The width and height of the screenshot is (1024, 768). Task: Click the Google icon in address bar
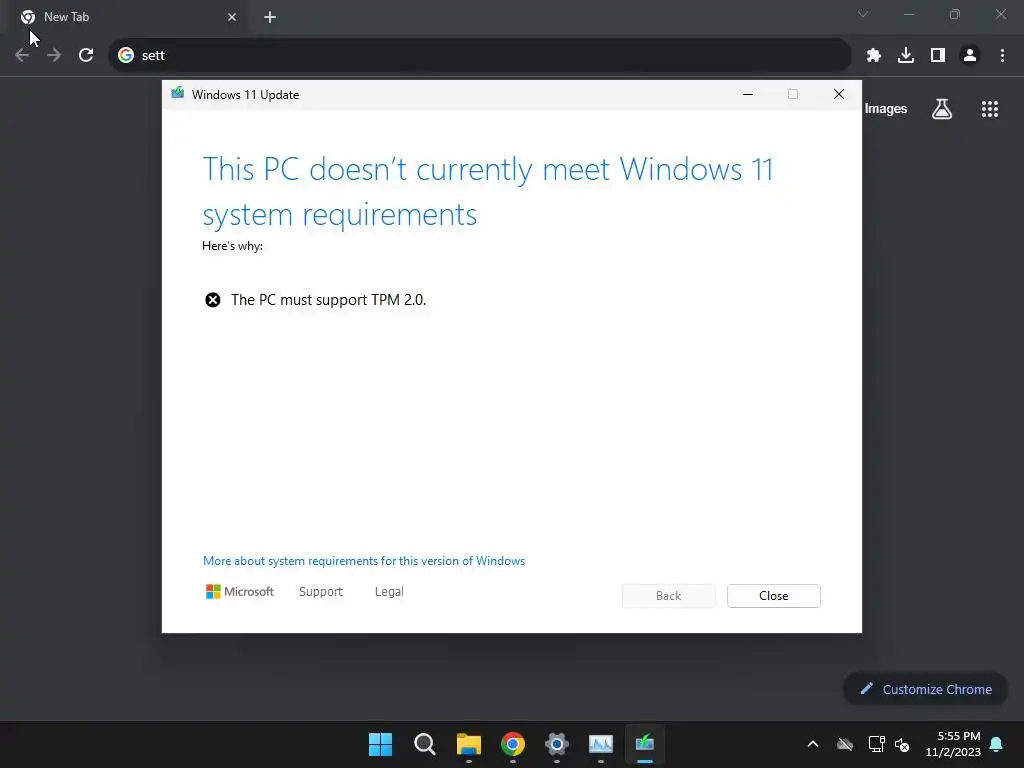[x=126, y=56]
